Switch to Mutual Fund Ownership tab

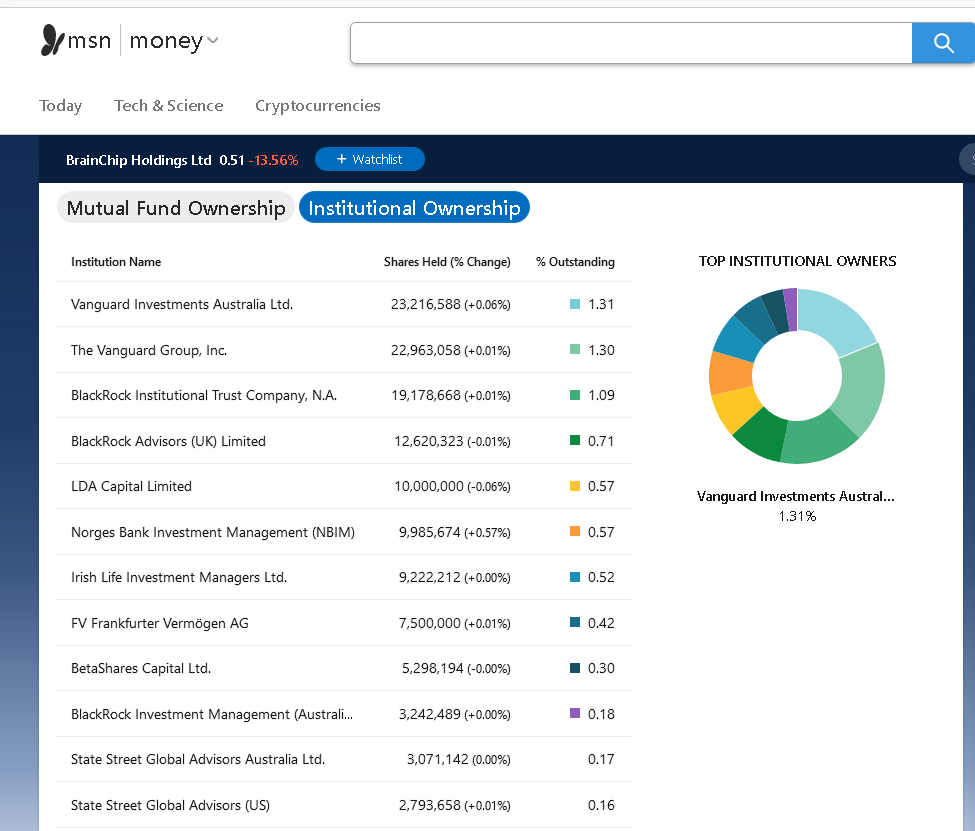(x=176, y=208)
